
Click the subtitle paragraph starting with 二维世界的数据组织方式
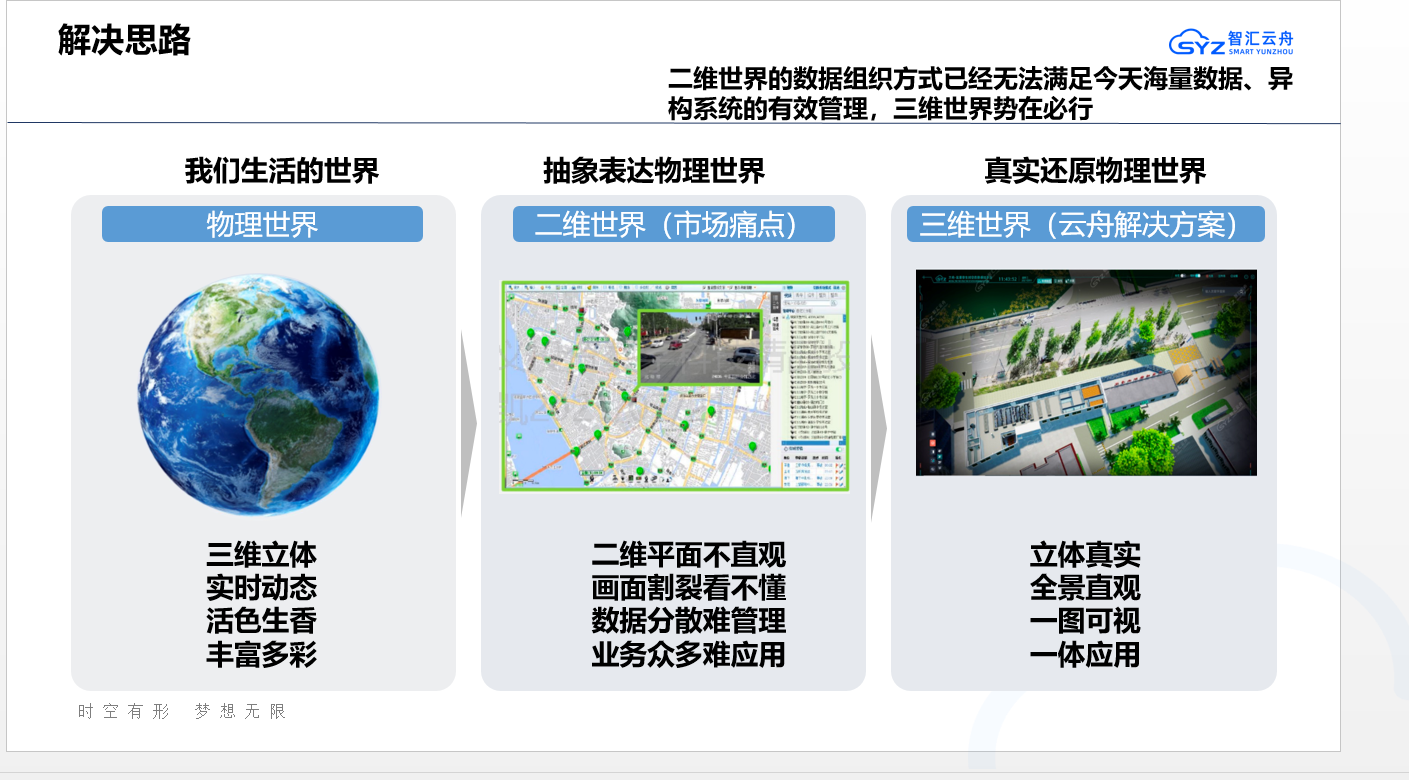coord(980,94)
